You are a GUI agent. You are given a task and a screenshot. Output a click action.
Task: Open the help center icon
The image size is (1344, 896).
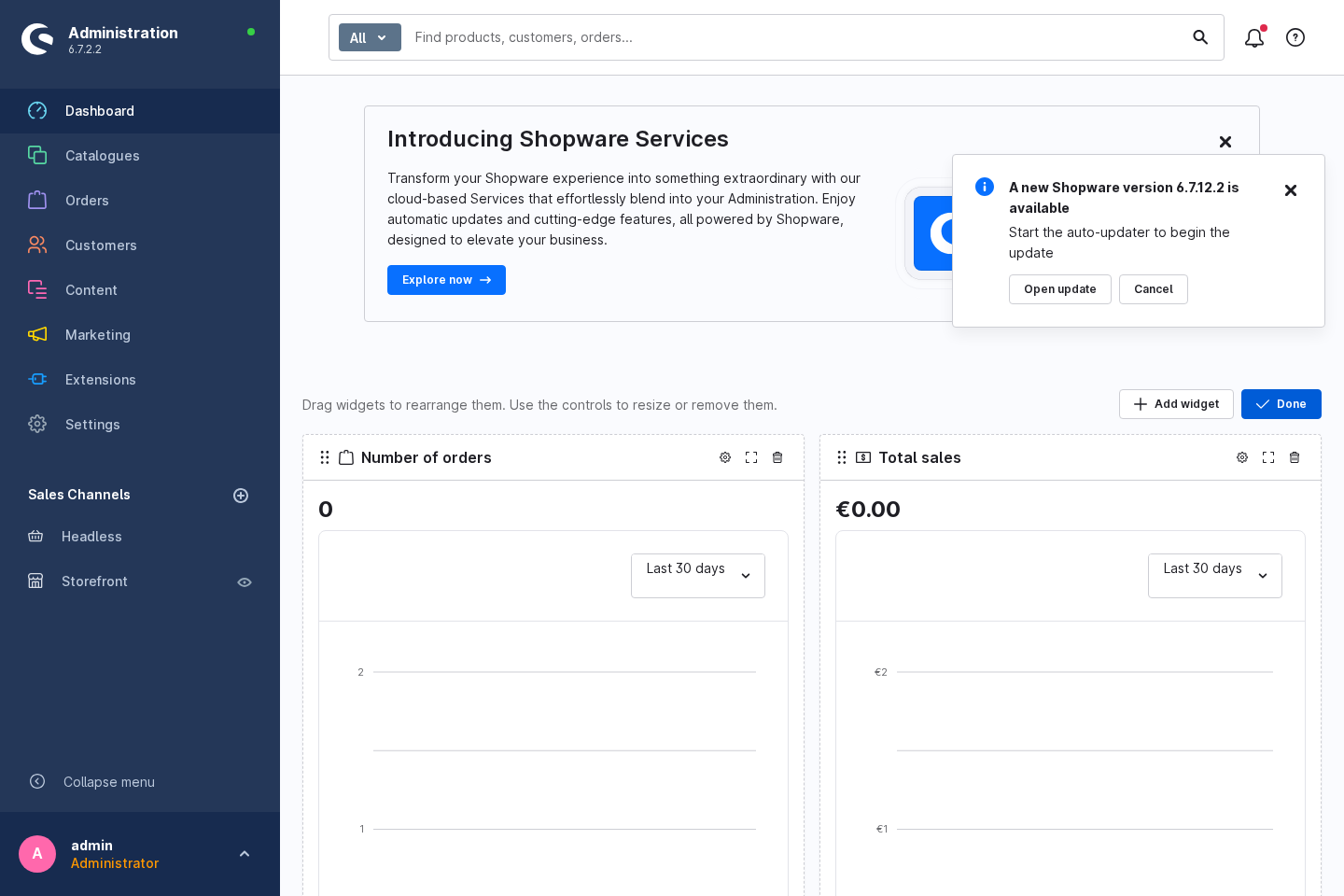(1295, 37)
